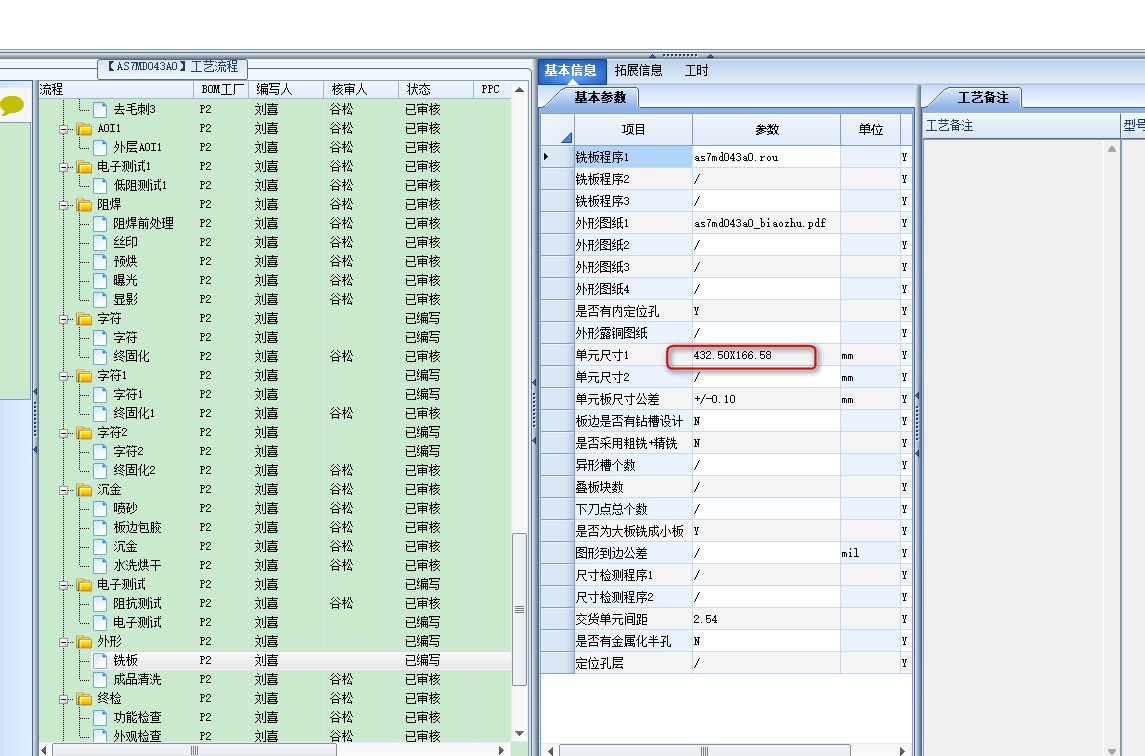Click the document icon beside 成品清洗
Image resolution: width=1145 pixels, height=756 pixels.
(x=100, y=679)
